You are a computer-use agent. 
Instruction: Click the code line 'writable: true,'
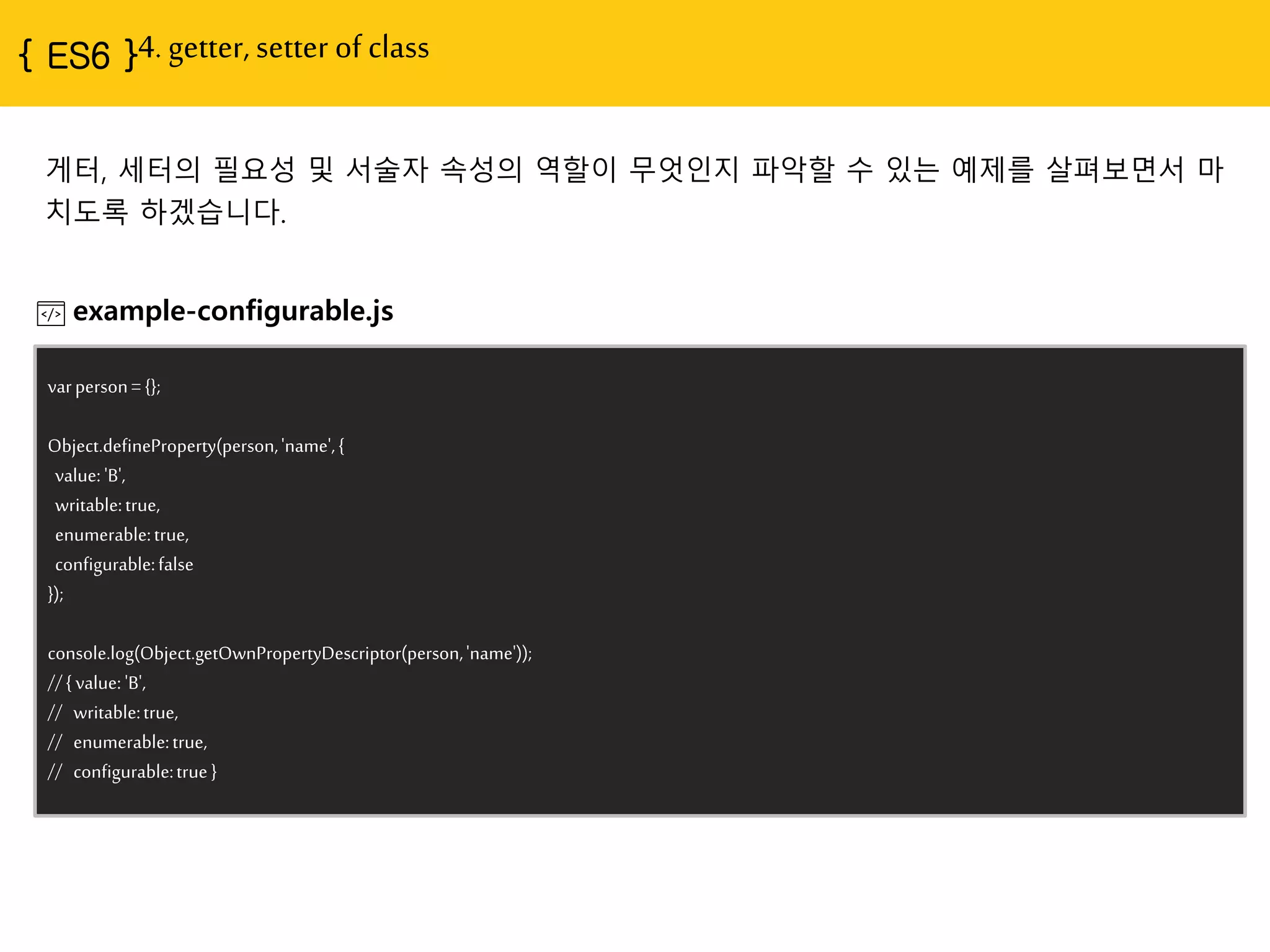point(108,506)
